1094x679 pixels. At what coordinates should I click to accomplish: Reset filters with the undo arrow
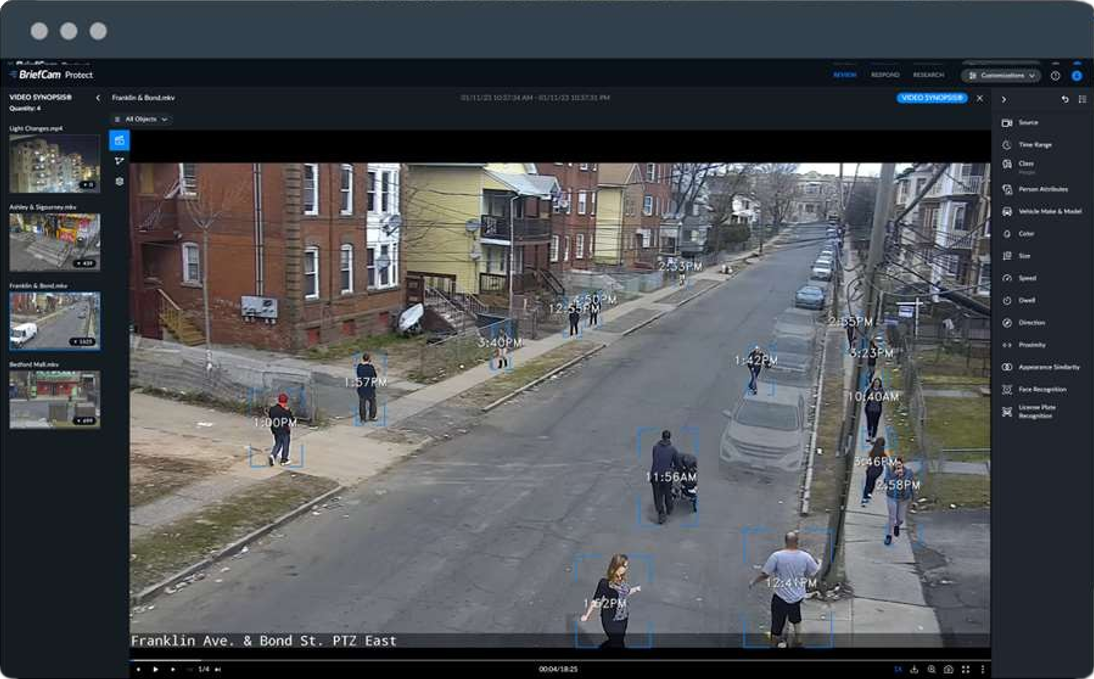(1065, 99)
